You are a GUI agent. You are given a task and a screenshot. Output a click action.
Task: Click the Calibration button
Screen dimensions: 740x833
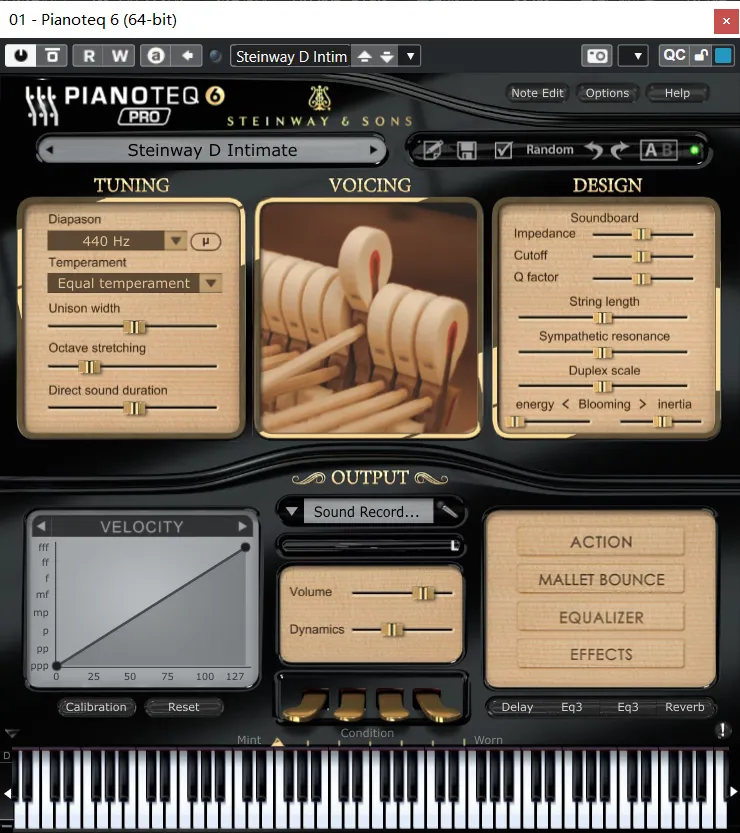96,707
